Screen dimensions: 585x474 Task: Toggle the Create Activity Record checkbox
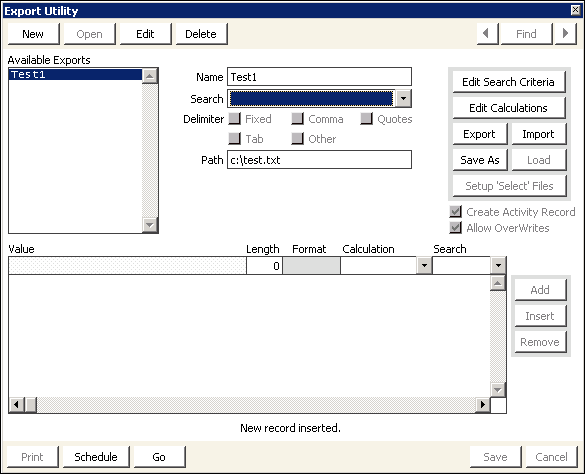point(456,212)
